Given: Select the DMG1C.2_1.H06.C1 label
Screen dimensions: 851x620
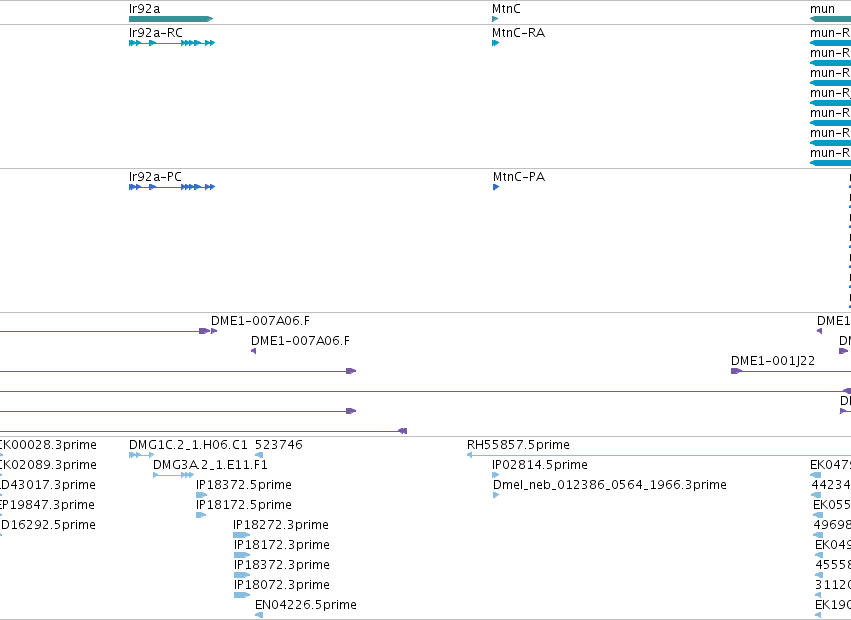Looking at the screenshot, I should pos(188,445).
